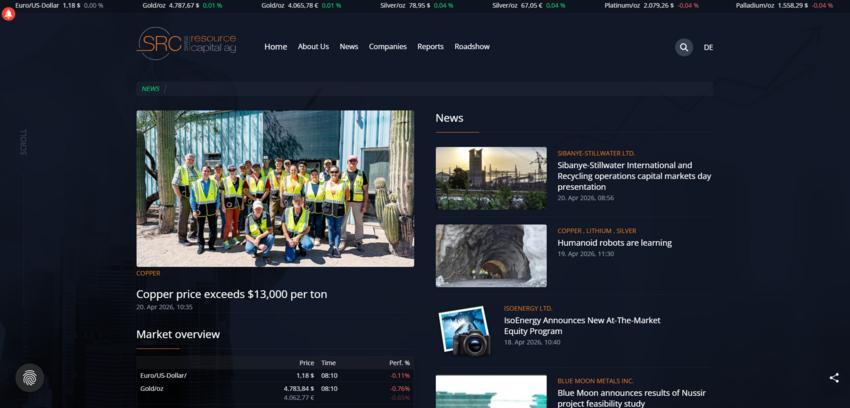Click the Gold/oz market overview row
This screenshot has height=408, width=850.
tap(275, 393)
